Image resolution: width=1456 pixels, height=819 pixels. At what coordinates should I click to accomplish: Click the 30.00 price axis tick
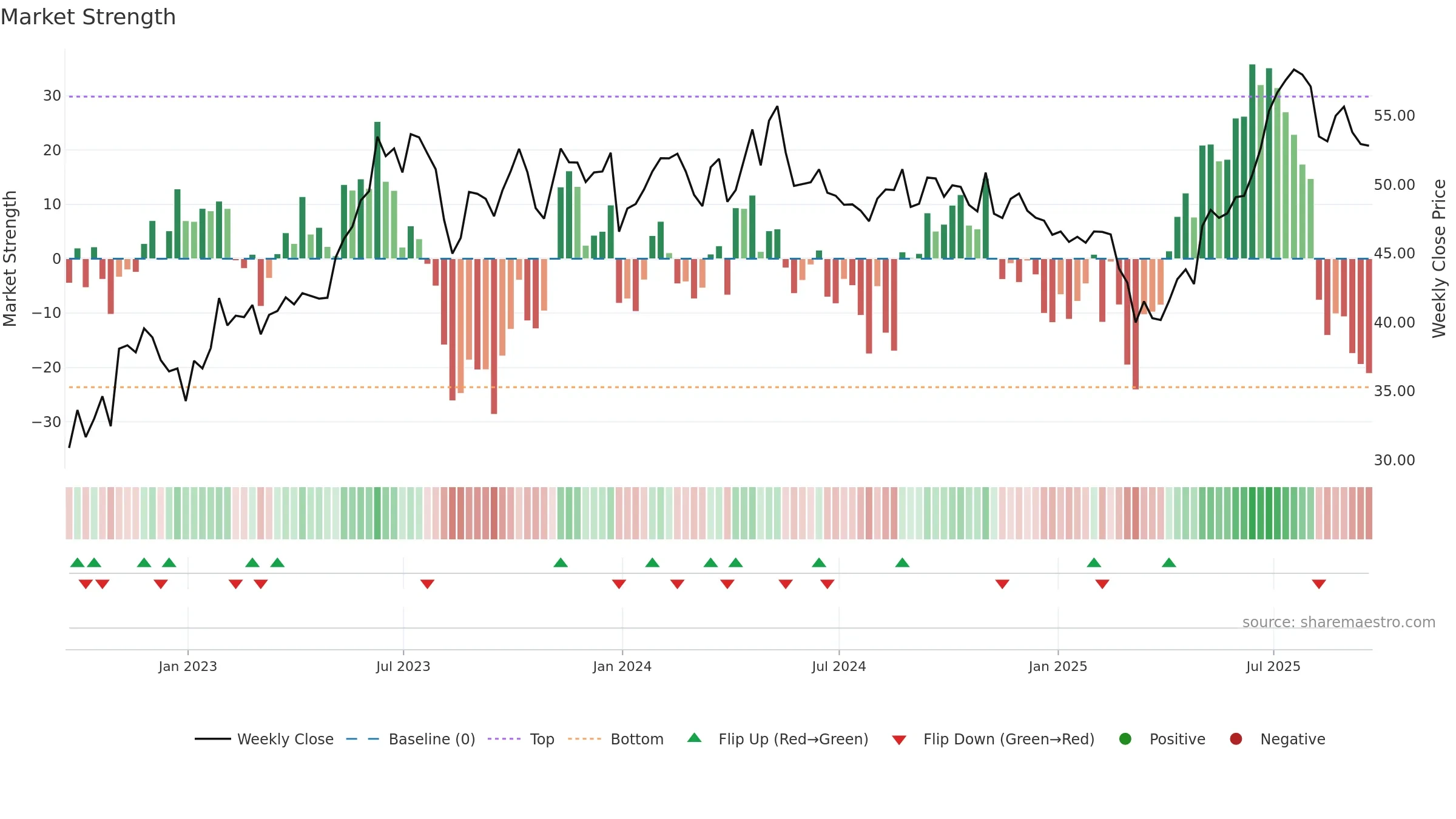[1394, 460]
